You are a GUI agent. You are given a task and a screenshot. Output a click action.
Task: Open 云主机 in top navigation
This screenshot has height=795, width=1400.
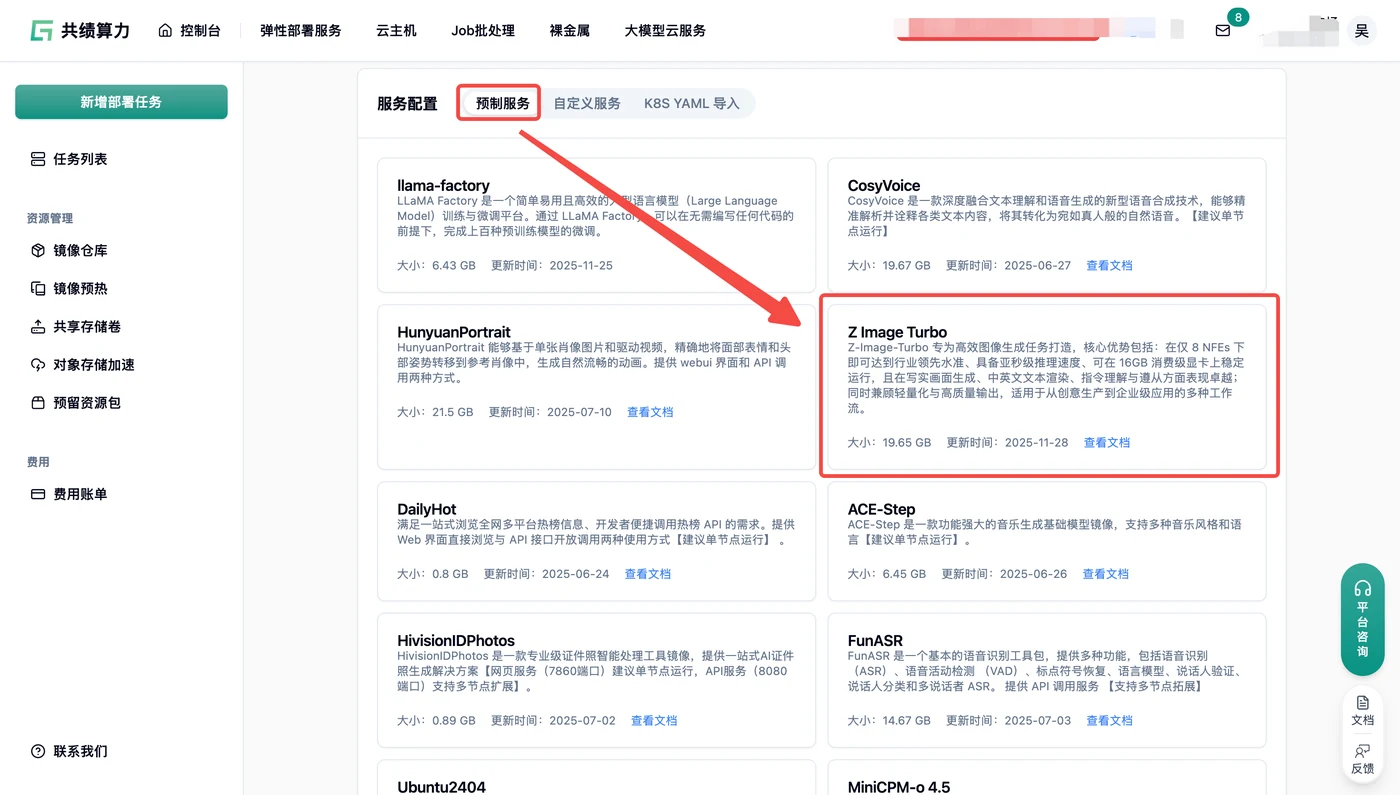pyautogui.click(x=396, y=30)
